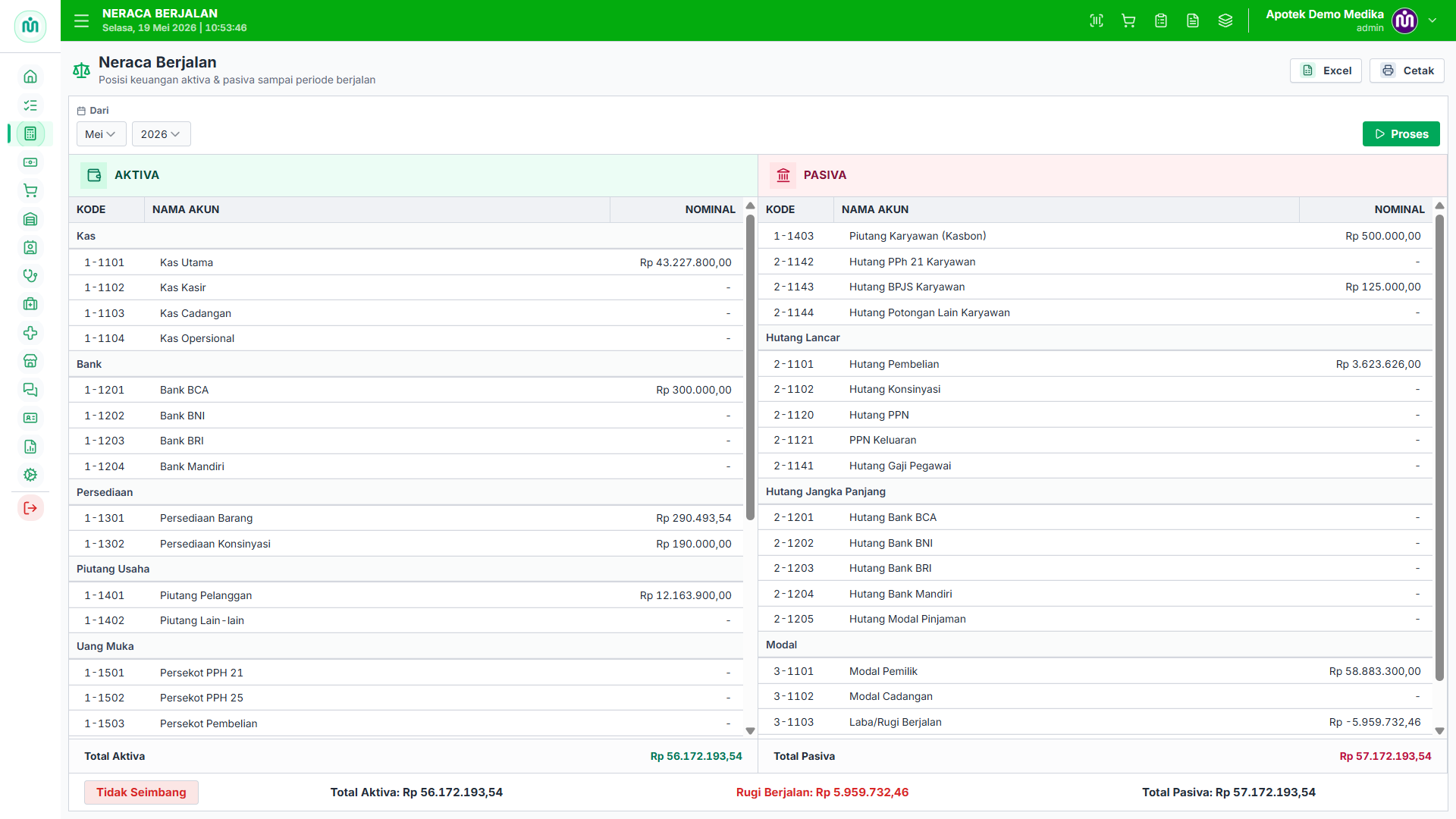Select the calculator accounting icon in sidebar

(30, 133)
